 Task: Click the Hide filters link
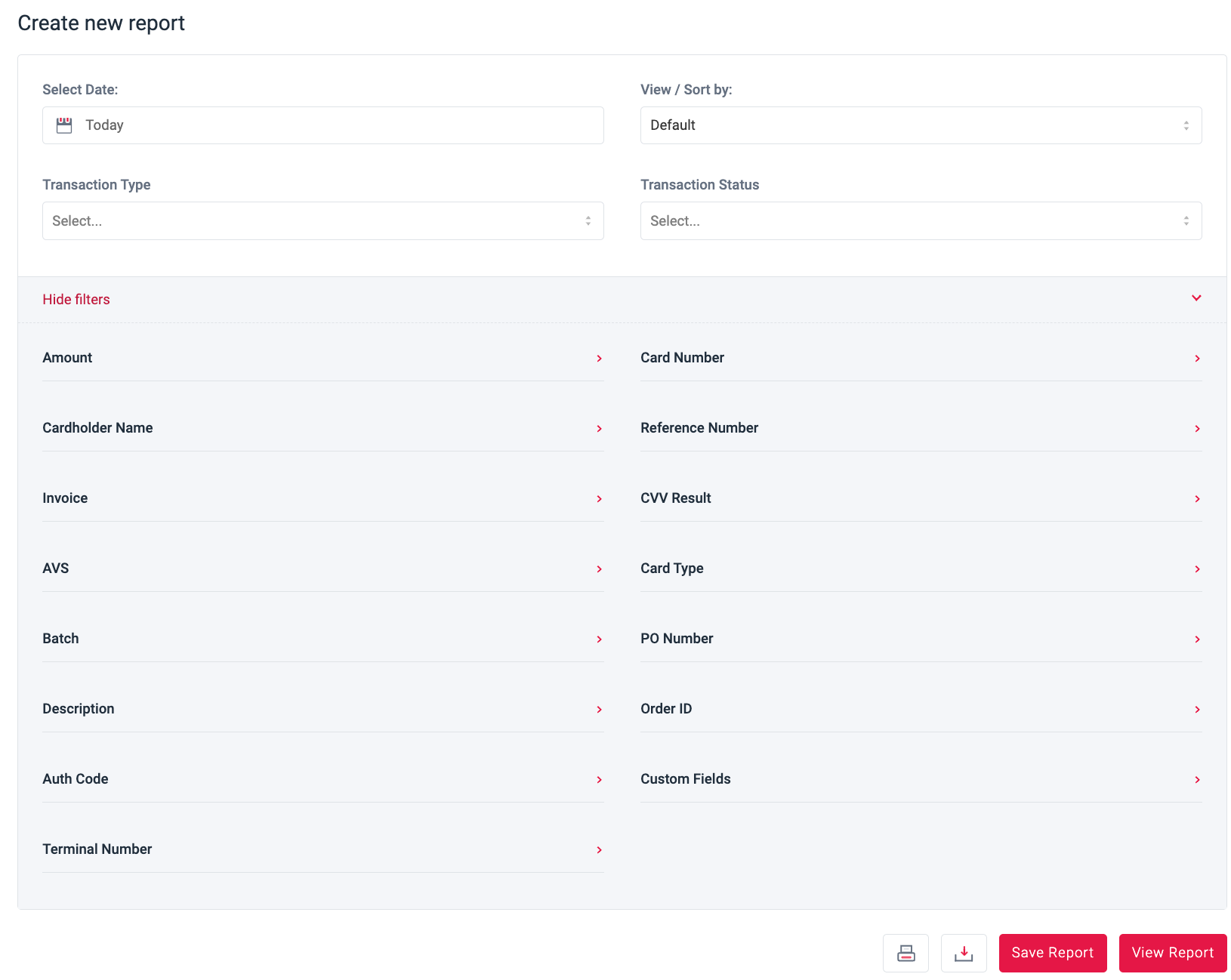point(76,300)
